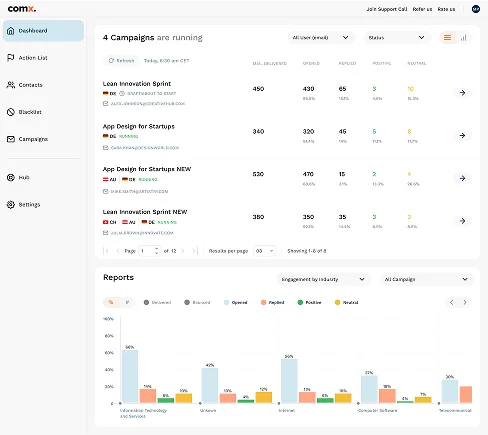The image size is (488, 435).
Task: Open Engagement by Industry dropdown
Action: [324, 279]
